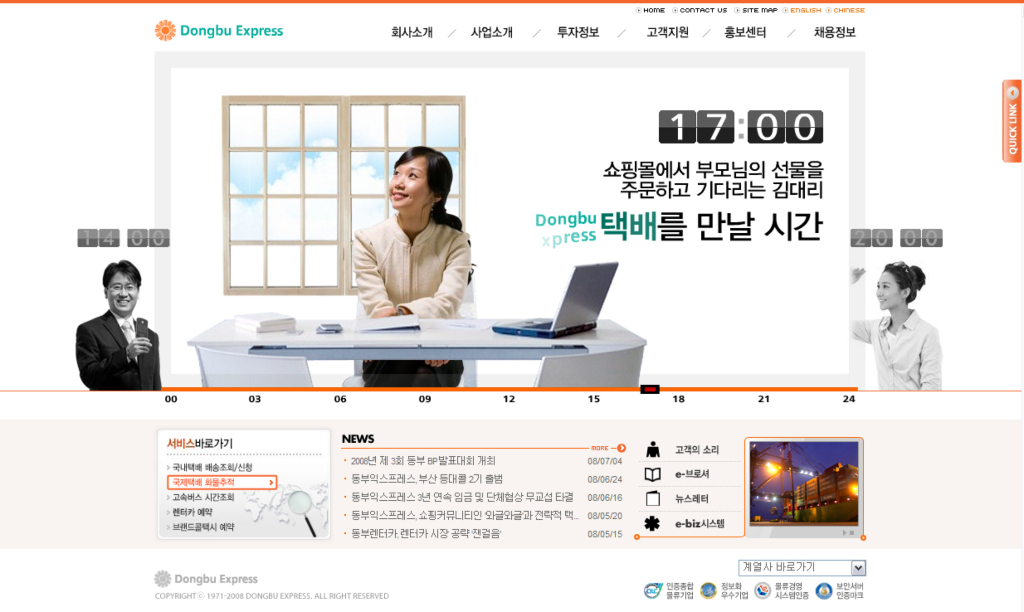Image resolution: width=1024 pixels, height=612 pixels.
Task: Jump to 06 on the timeline
Action: tap(340, 399)
